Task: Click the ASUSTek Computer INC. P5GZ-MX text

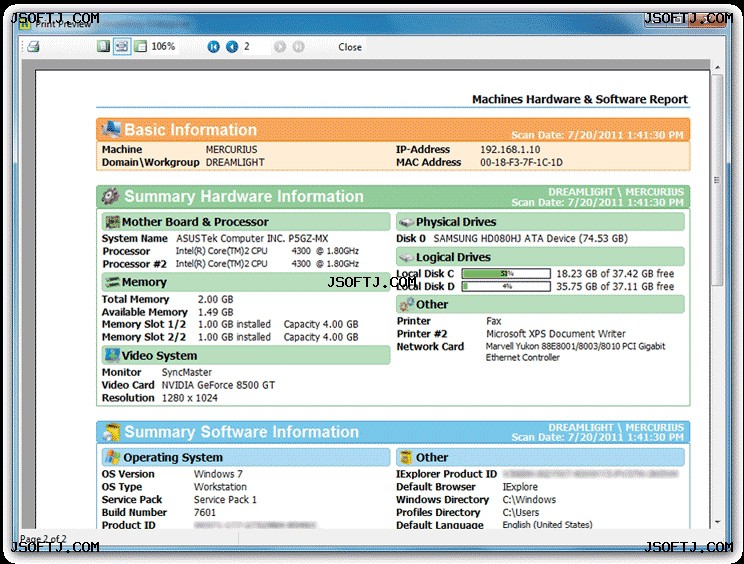Action: pos(252,238)
